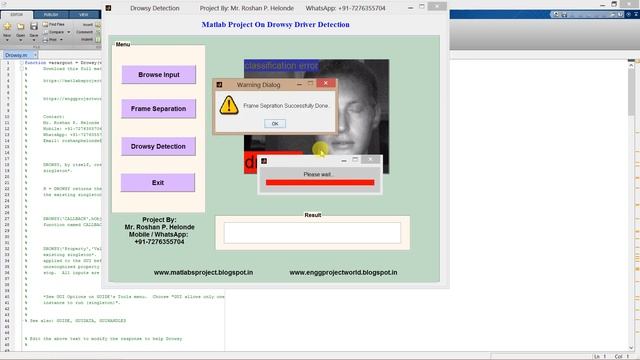Click the Print tool in the toolstrip
The height and width of the screenshot is (360, 640).
click(51, 40)
